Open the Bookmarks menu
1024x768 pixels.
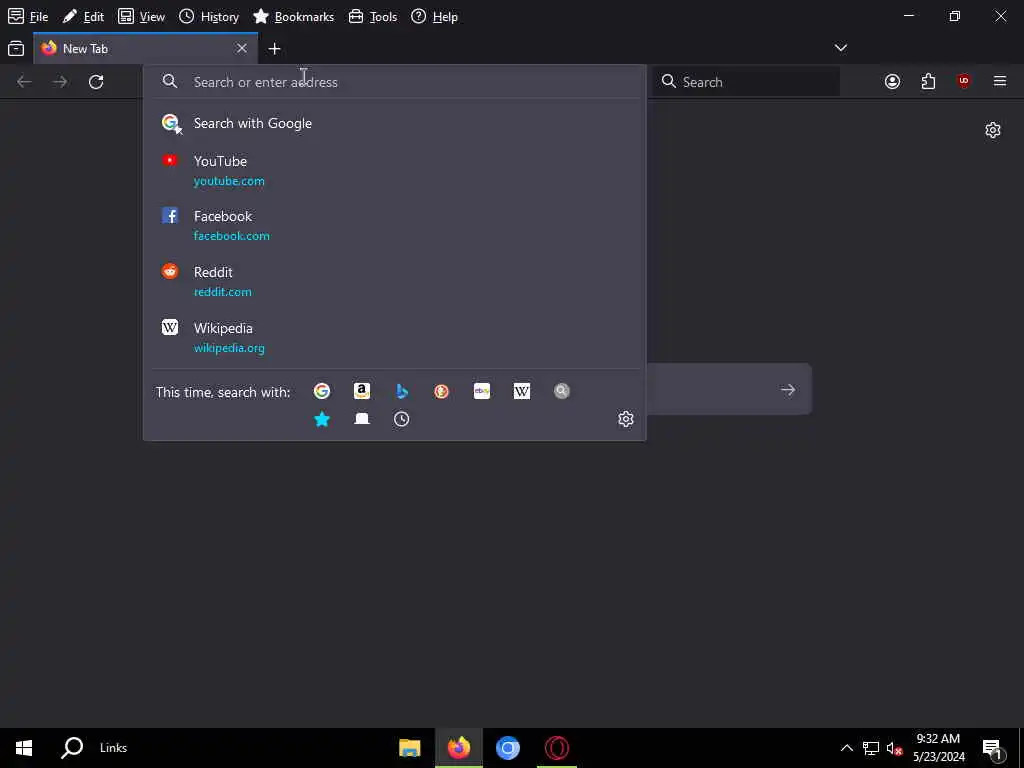(293, 16)
